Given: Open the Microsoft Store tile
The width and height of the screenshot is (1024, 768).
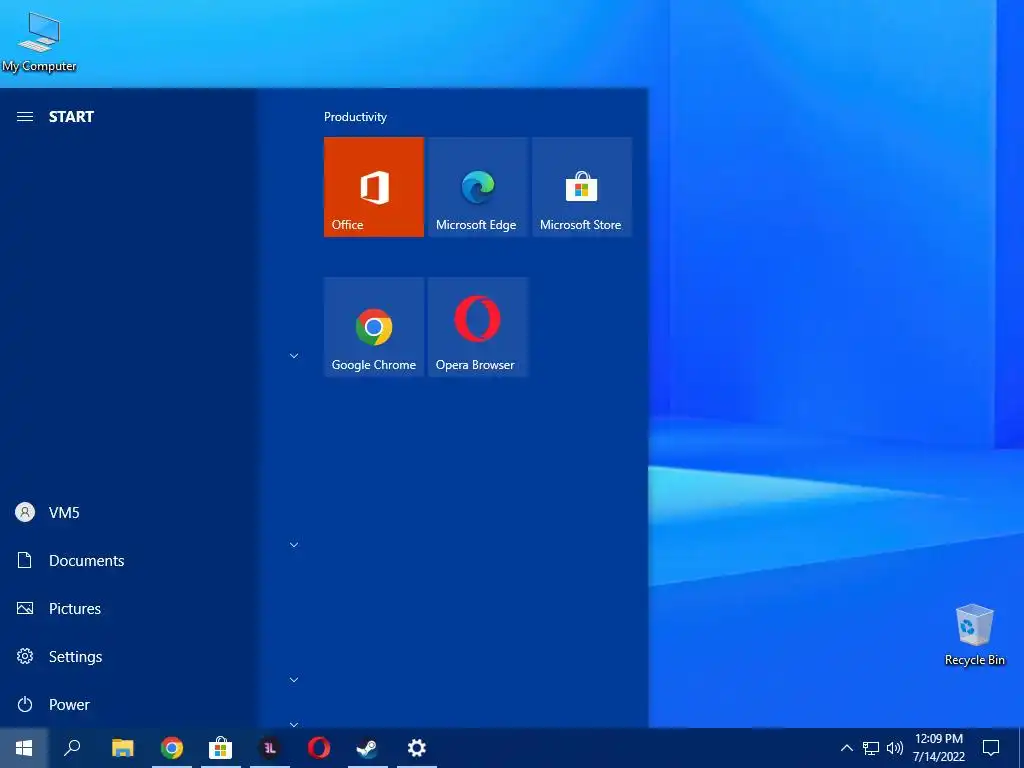Looking at the screenshot, I should pos(581,187).
